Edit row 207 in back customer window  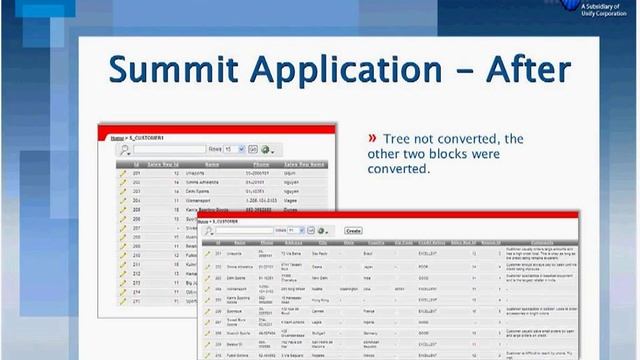pos(123,228)
